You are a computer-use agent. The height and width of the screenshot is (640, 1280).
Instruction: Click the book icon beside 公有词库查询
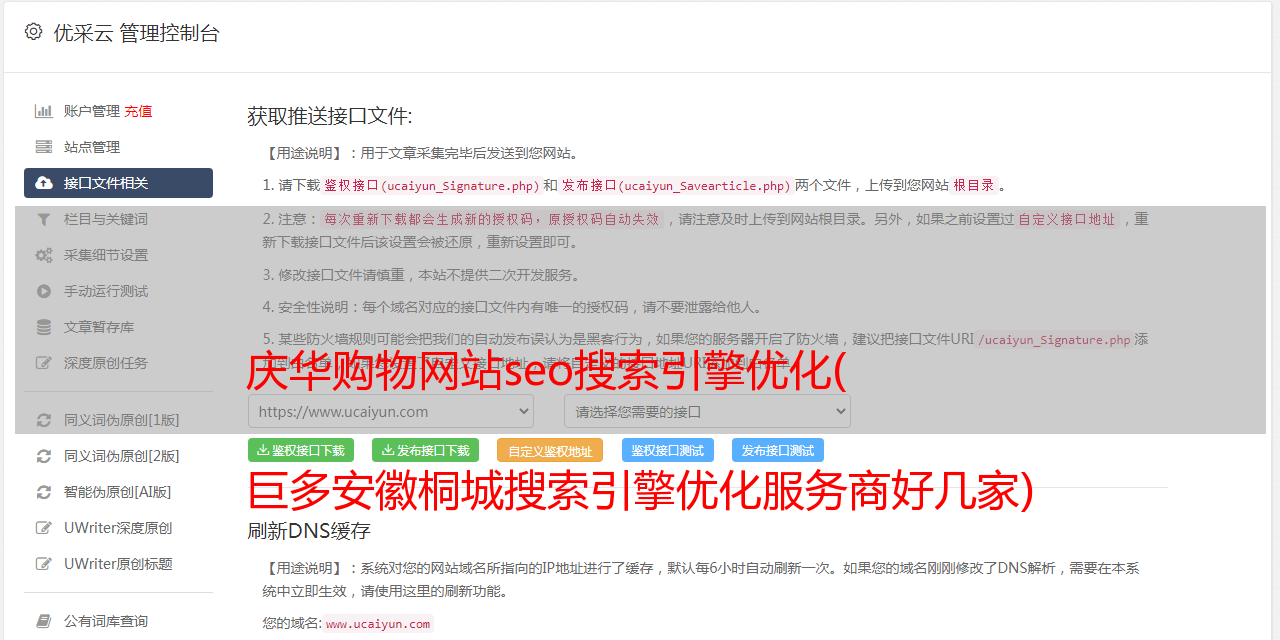[44, 621]
